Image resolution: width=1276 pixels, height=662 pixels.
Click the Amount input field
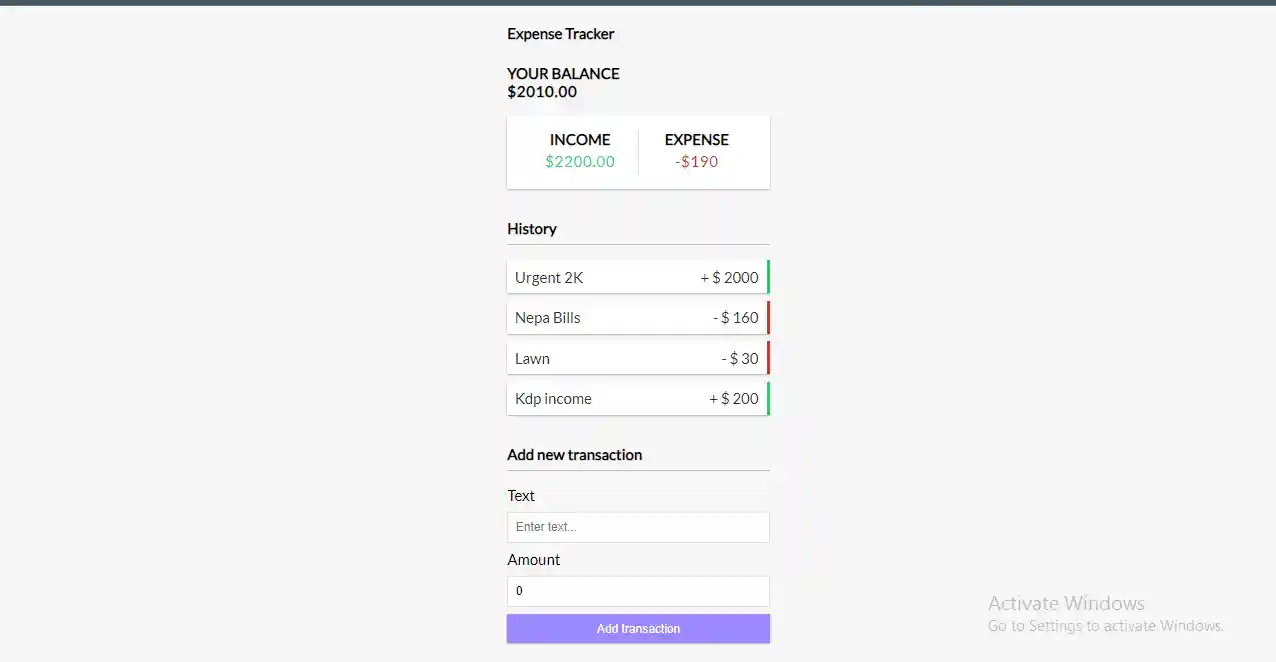[x=638, y=590]
